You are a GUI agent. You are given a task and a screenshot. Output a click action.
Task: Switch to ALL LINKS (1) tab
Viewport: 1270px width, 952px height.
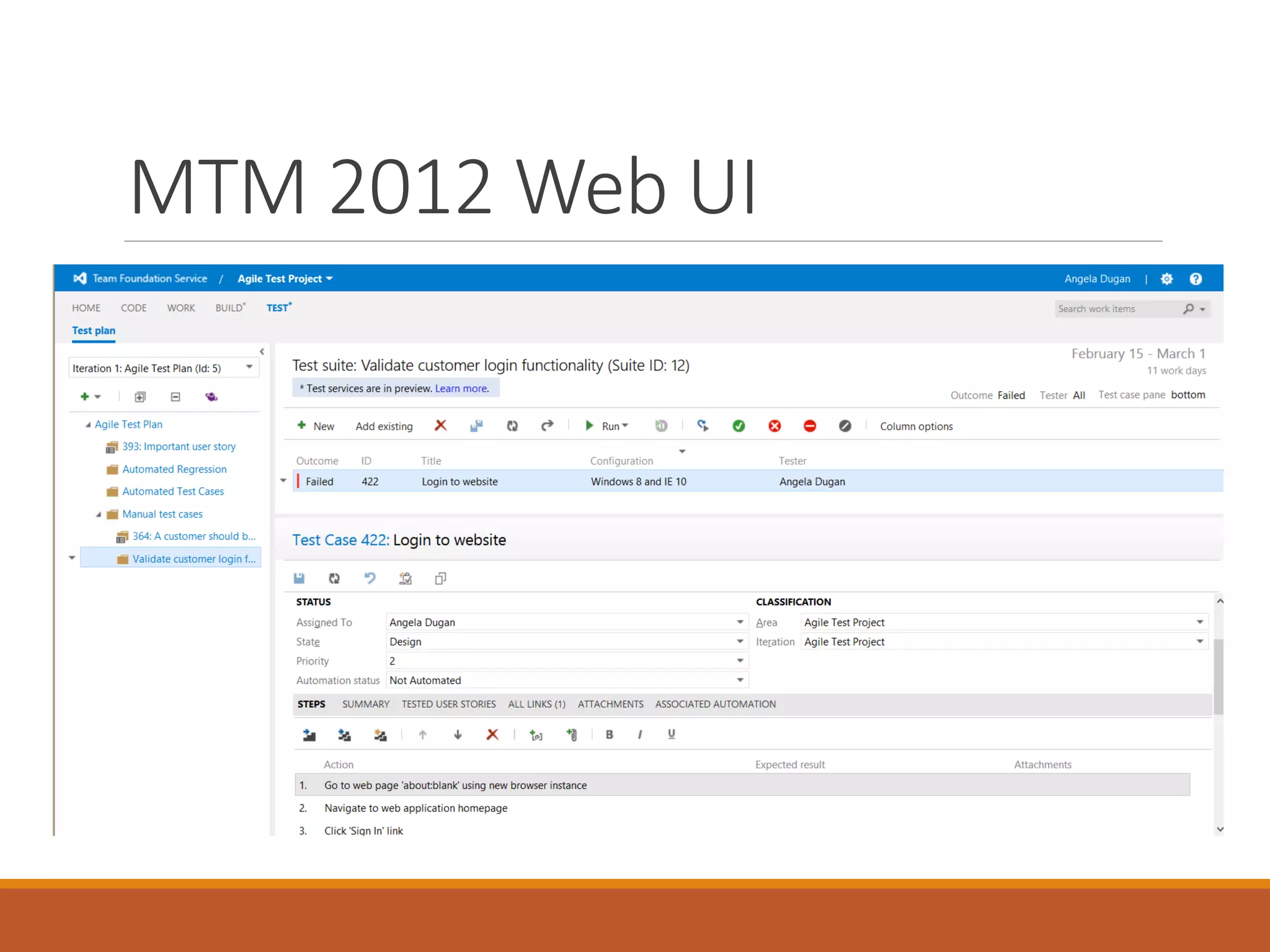click(537, 704)
